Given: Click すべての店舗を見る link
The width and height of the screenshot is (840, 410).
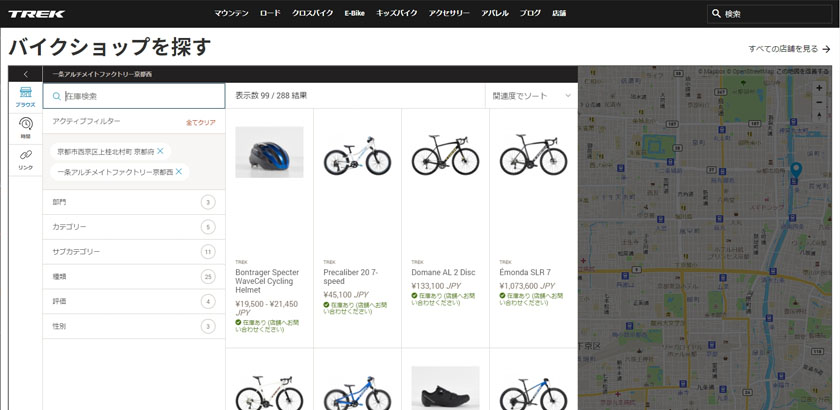Looking at the screenshot, I should tap(783, 49).
